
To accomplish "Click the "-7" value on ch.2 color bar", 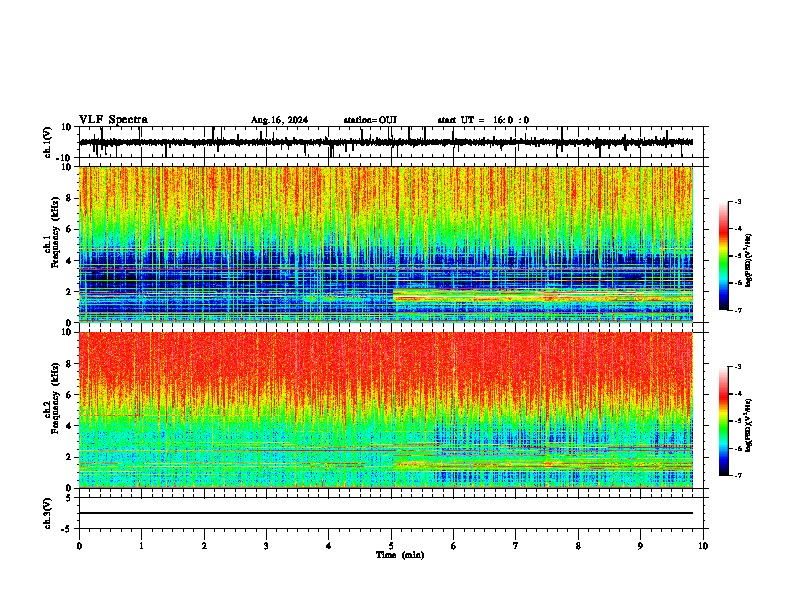I will [737, 476].
